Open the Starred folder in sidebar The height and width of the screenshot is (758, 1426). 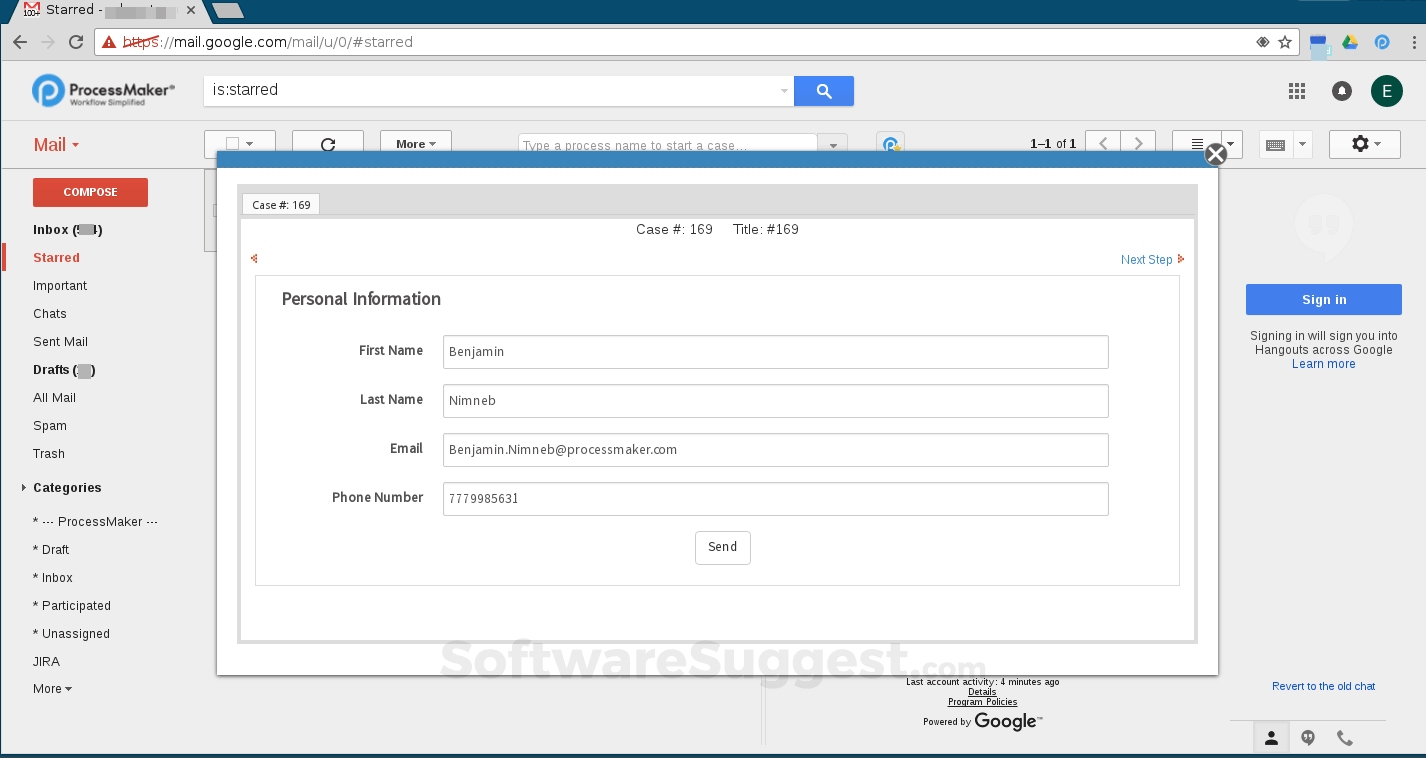click(x=56, y=257)
